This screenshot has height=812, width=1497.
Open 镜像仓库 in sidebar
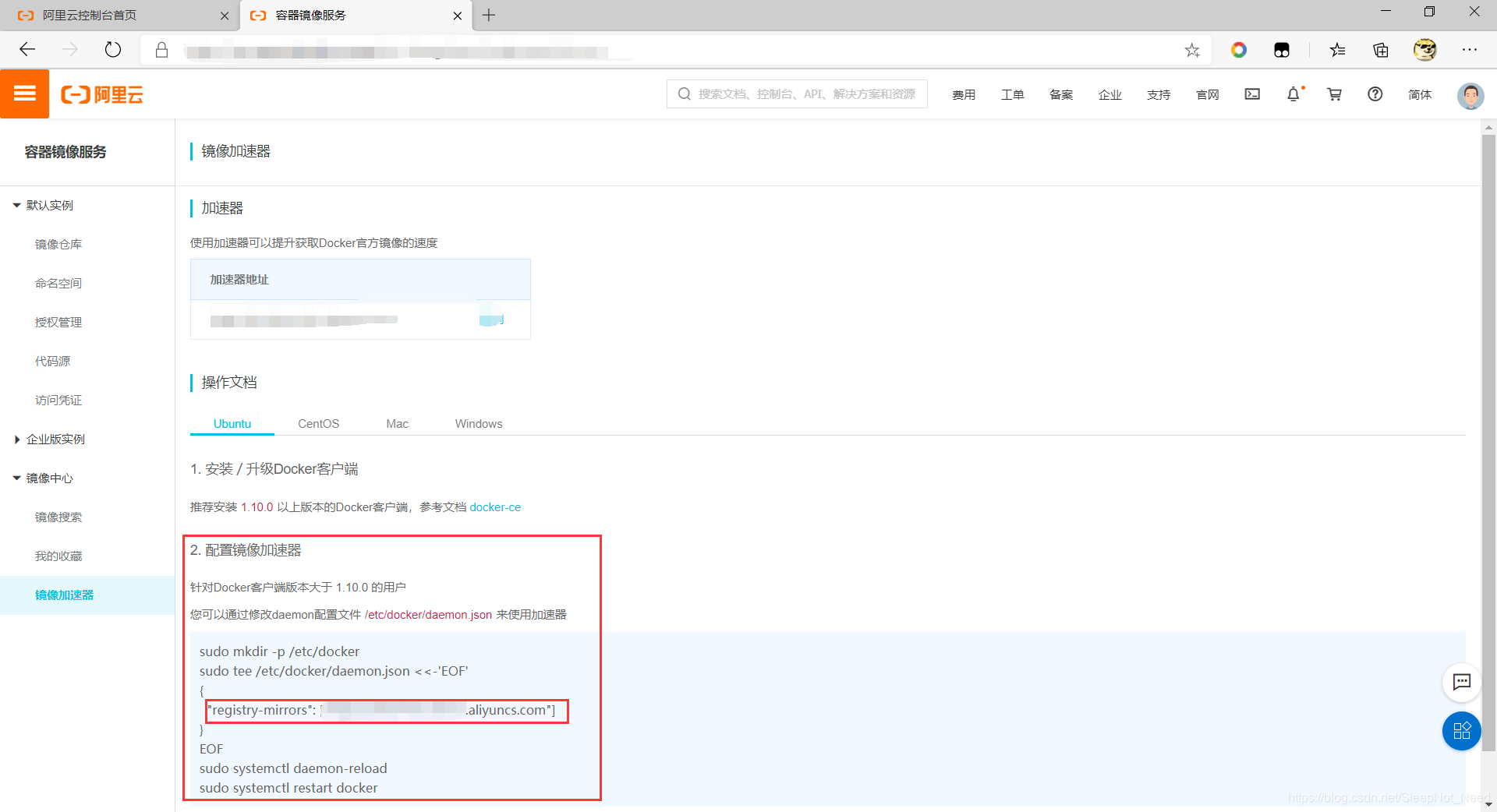coord(58,245)
